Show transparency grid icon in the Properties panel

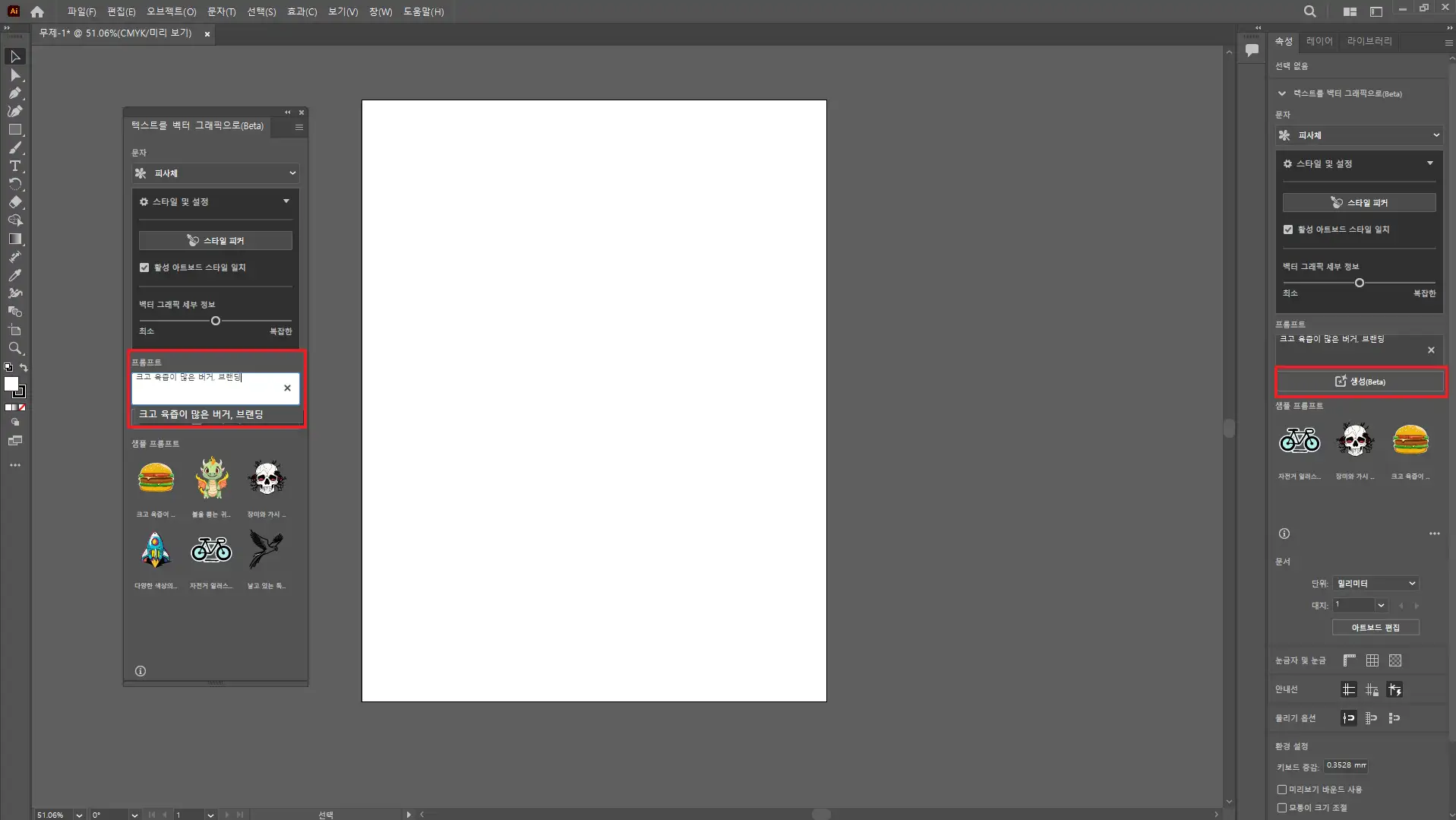(x=1395, y=660)
